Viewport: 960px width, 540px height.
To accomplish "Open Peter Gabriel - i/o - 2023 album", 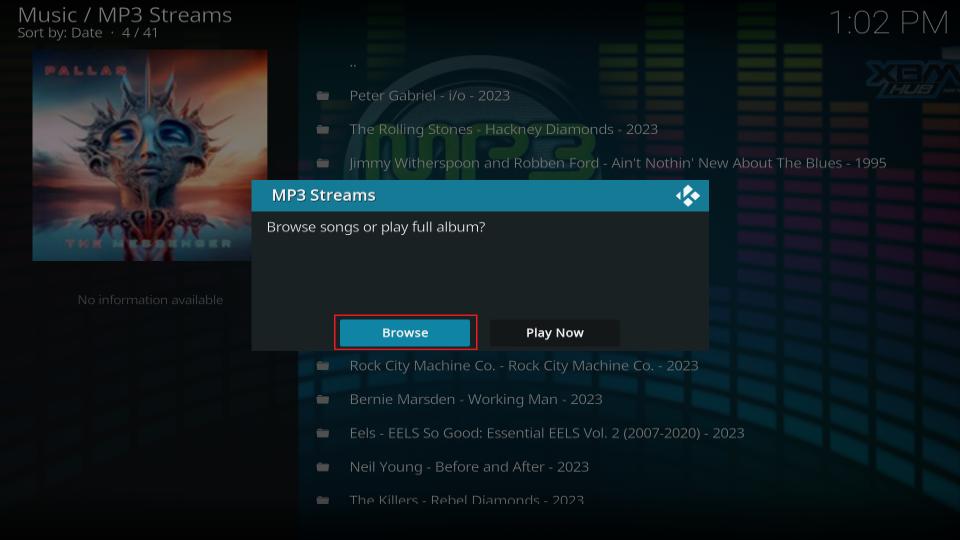I will coord(429,96).
